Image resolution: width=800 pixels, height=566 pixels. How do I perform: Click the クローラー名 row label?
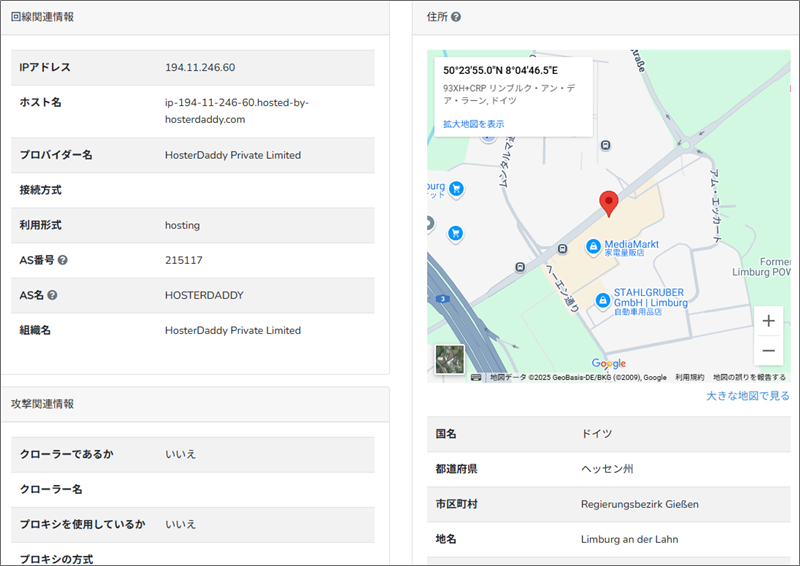(x=51, y=489)
